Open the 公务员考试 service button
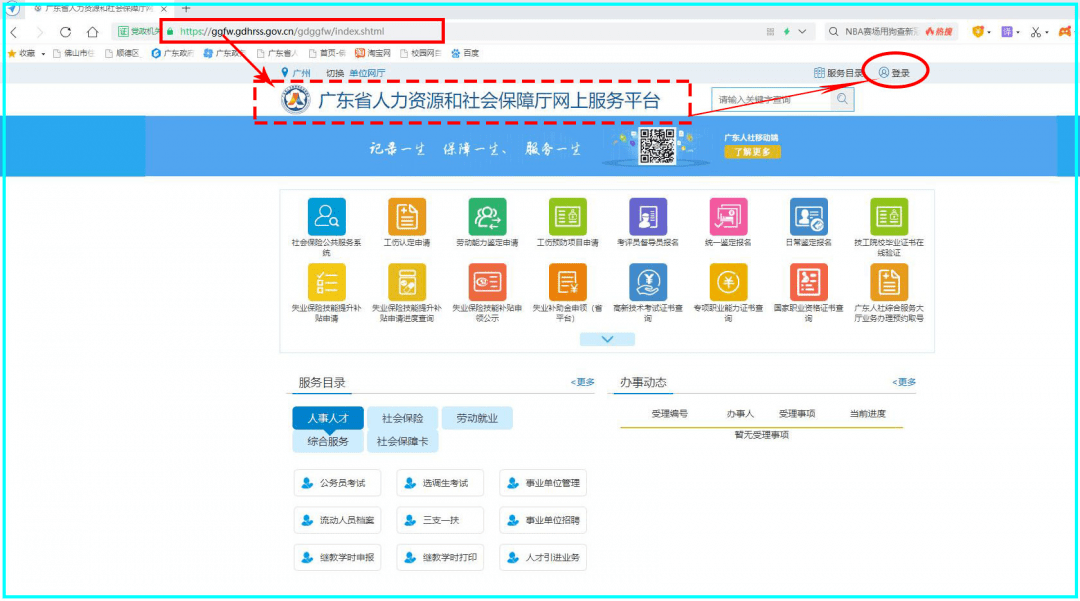Viewport: 1080px width, 601px height. pyautogui.click(x=335, y=483)
